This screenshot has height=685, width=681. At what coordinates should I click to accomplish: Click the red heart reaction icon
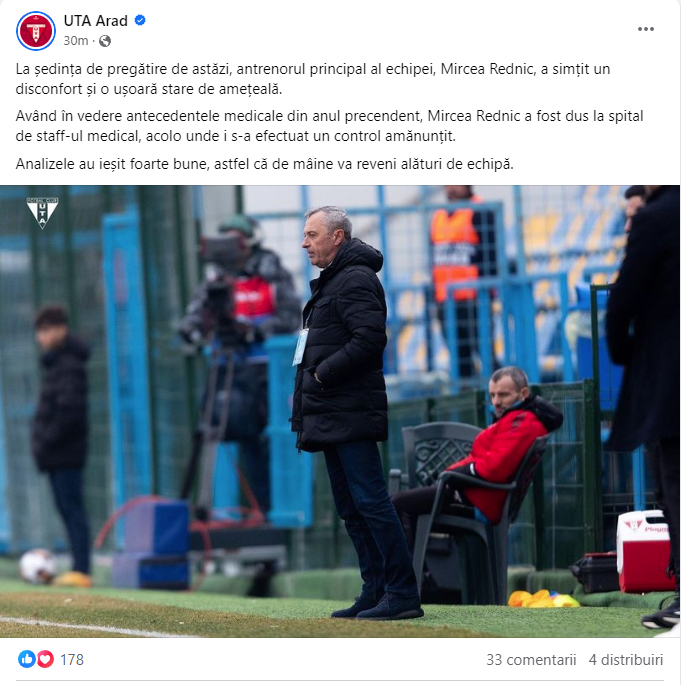[x=45, y=659]
